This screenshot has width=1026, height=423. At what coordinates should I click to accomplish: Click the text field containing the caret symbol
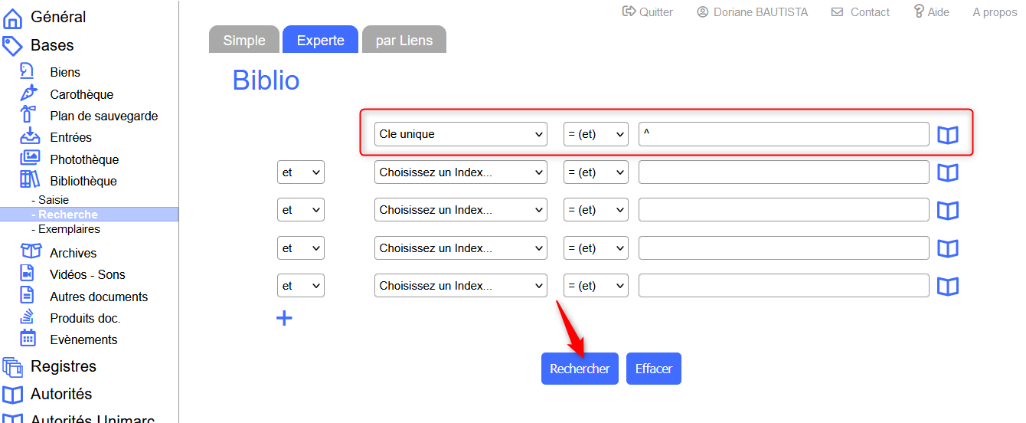[783, 134]
